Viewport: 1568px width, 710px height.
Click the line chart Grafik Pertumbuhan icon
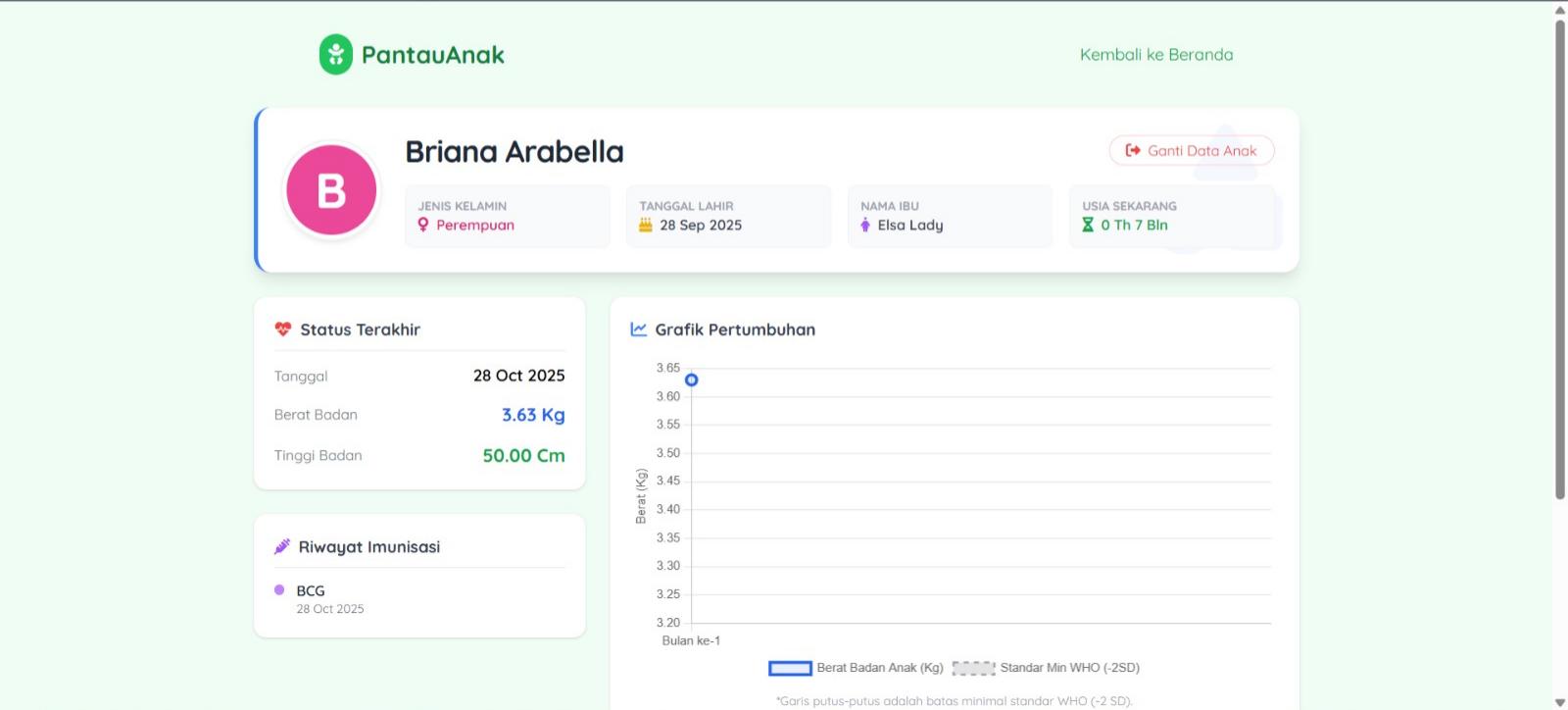[x=639, y=330]
